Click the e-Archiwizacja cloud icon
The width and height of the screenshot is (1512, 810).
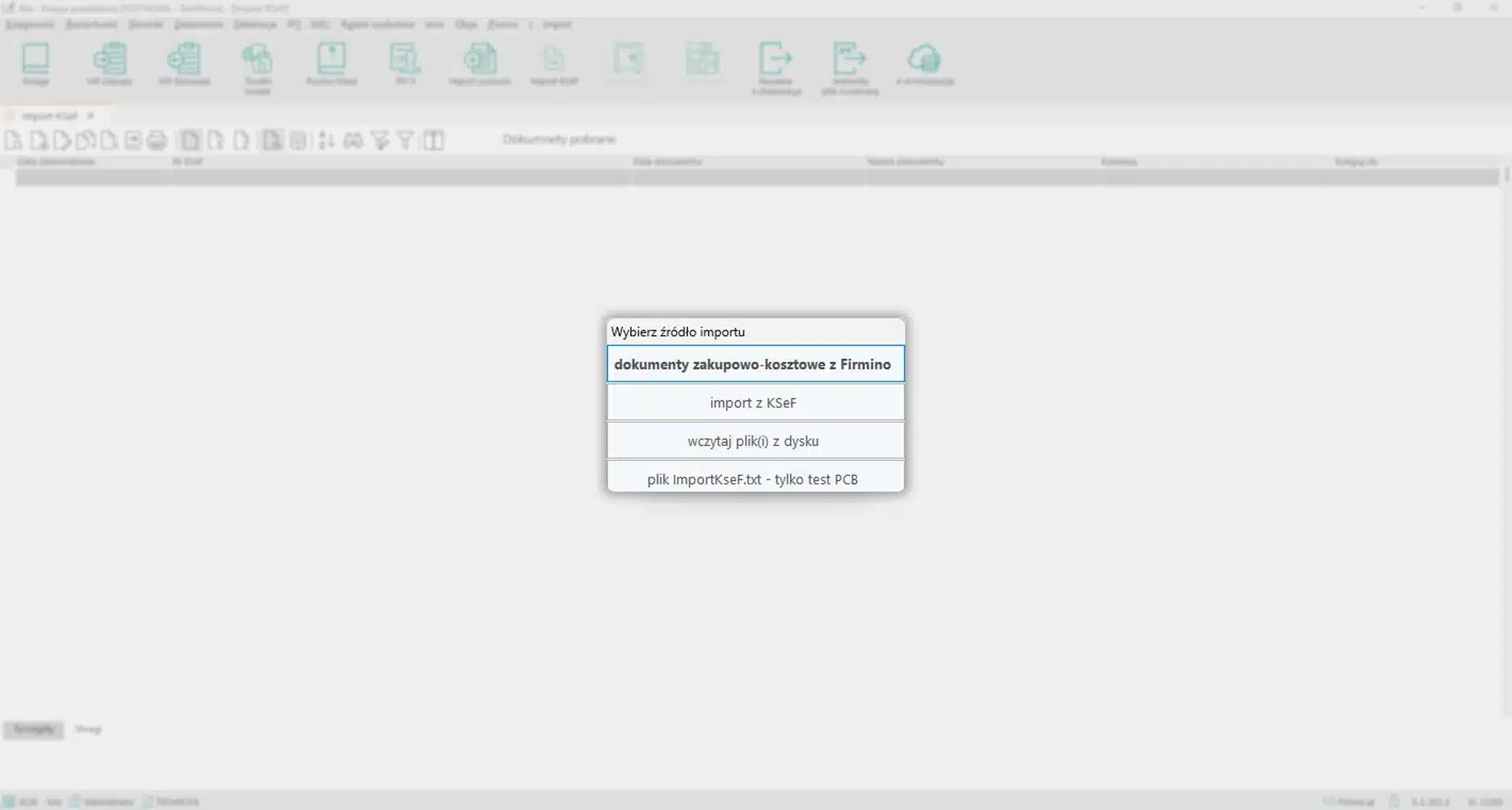coord(925,63)
